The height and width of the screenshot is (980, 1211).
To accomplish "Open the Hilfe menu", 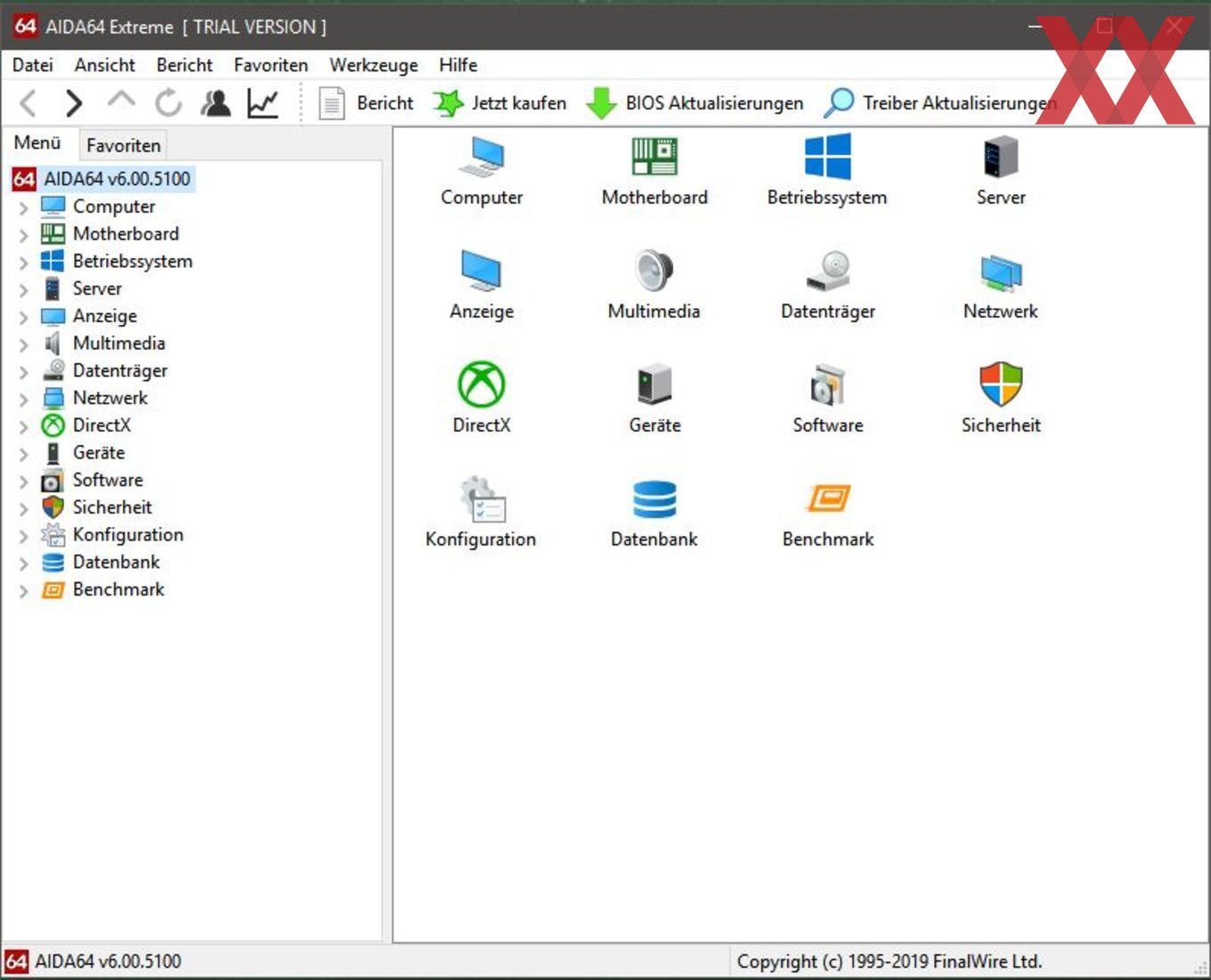I will point(458,65).
